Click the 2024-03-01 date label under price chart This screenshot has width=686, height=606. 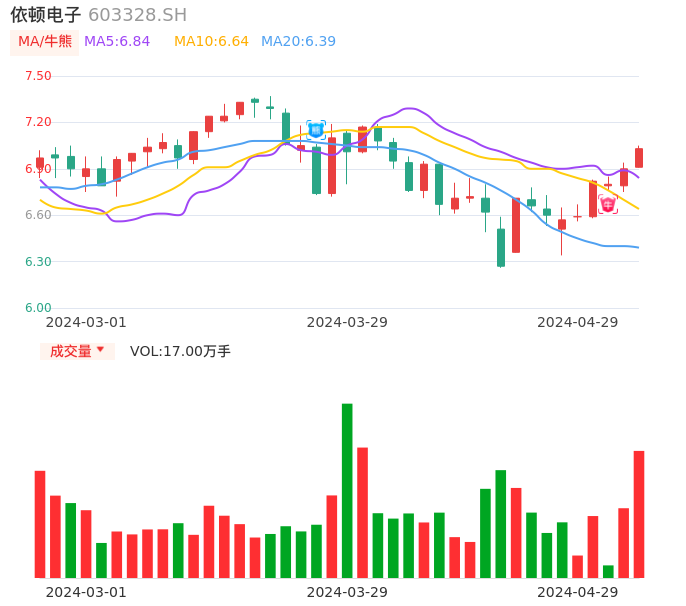coord(86,322)
